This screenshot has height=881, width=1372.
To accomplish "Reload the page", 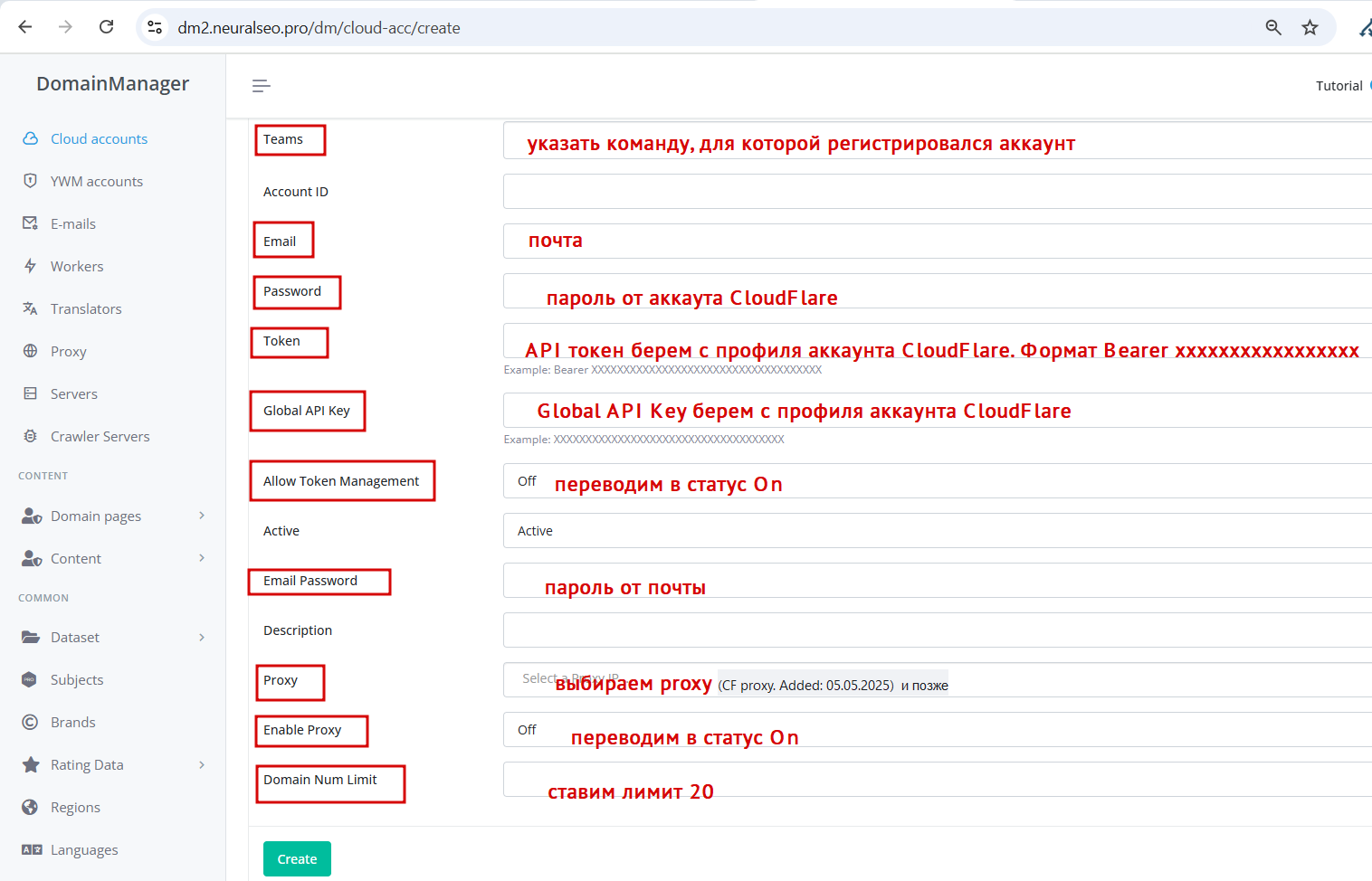I will pyautogui.click(x=106, y=27).
